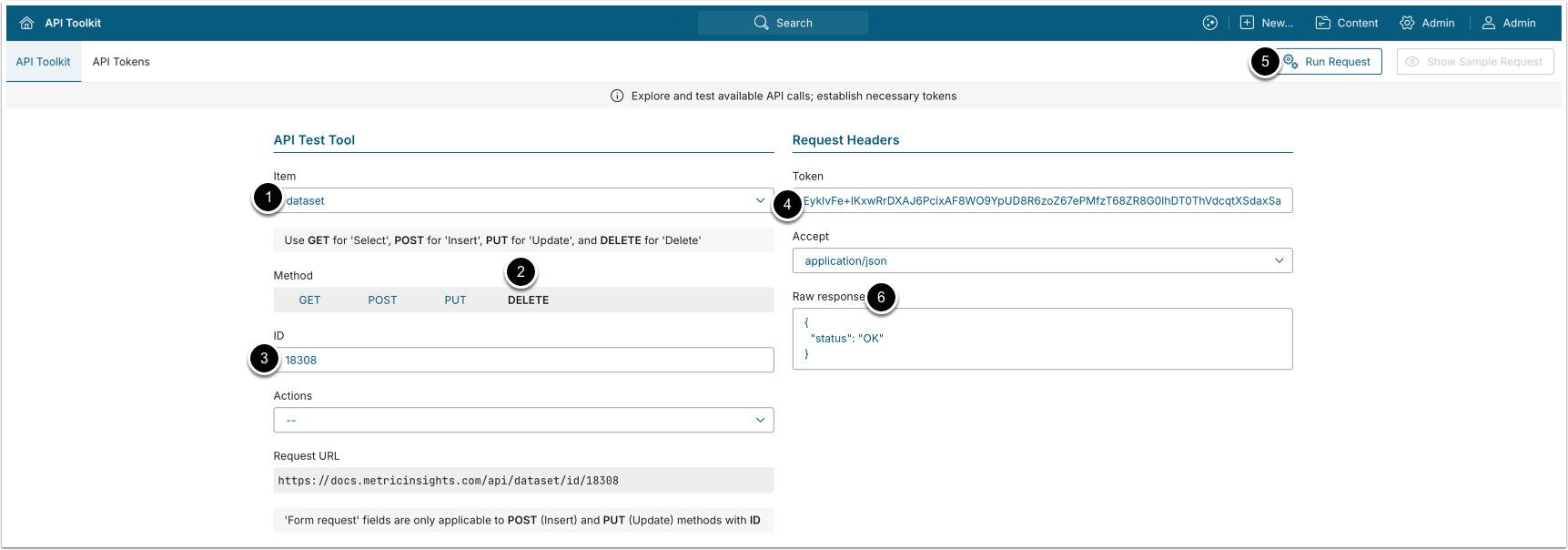Screen dimensions: 1568x550
Task: Select the DELETE method option
Action: point(528,300)
